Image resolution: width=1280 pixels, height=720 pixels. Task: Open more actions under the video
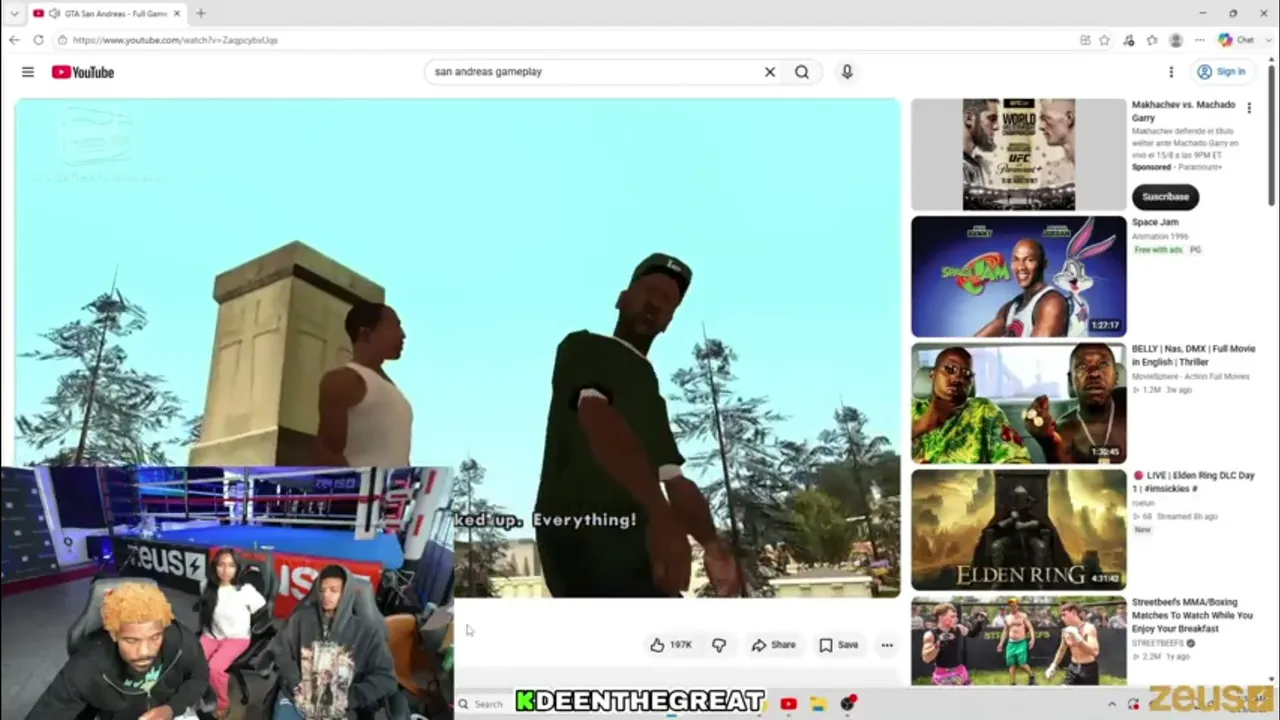coord(887,645)
